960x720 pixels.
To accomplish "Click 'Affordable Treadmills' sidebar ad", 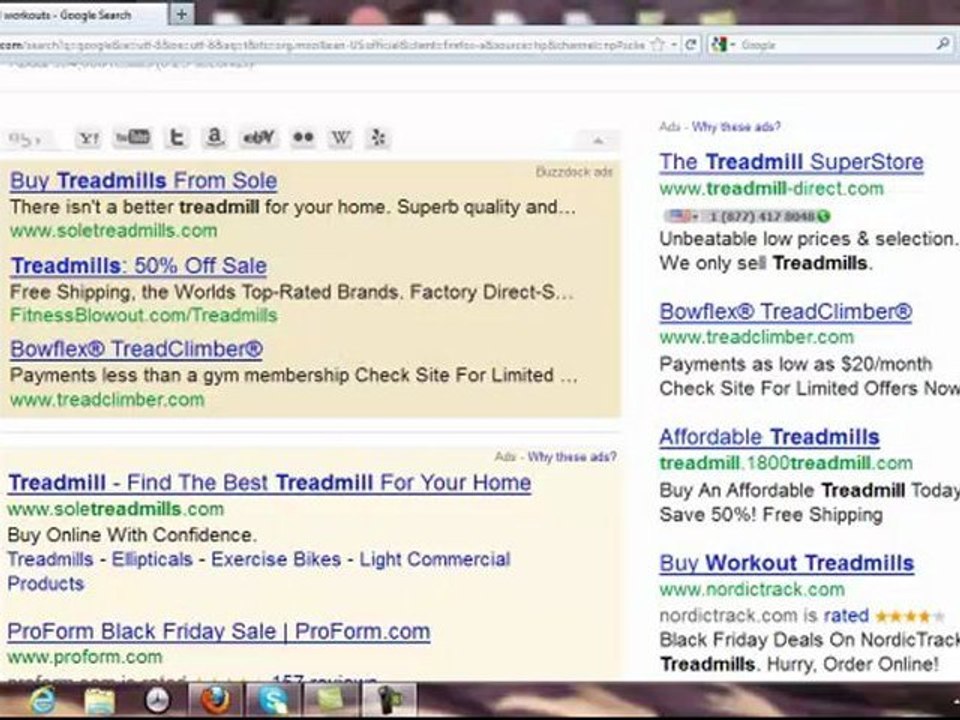I will [x=770, y=437].
